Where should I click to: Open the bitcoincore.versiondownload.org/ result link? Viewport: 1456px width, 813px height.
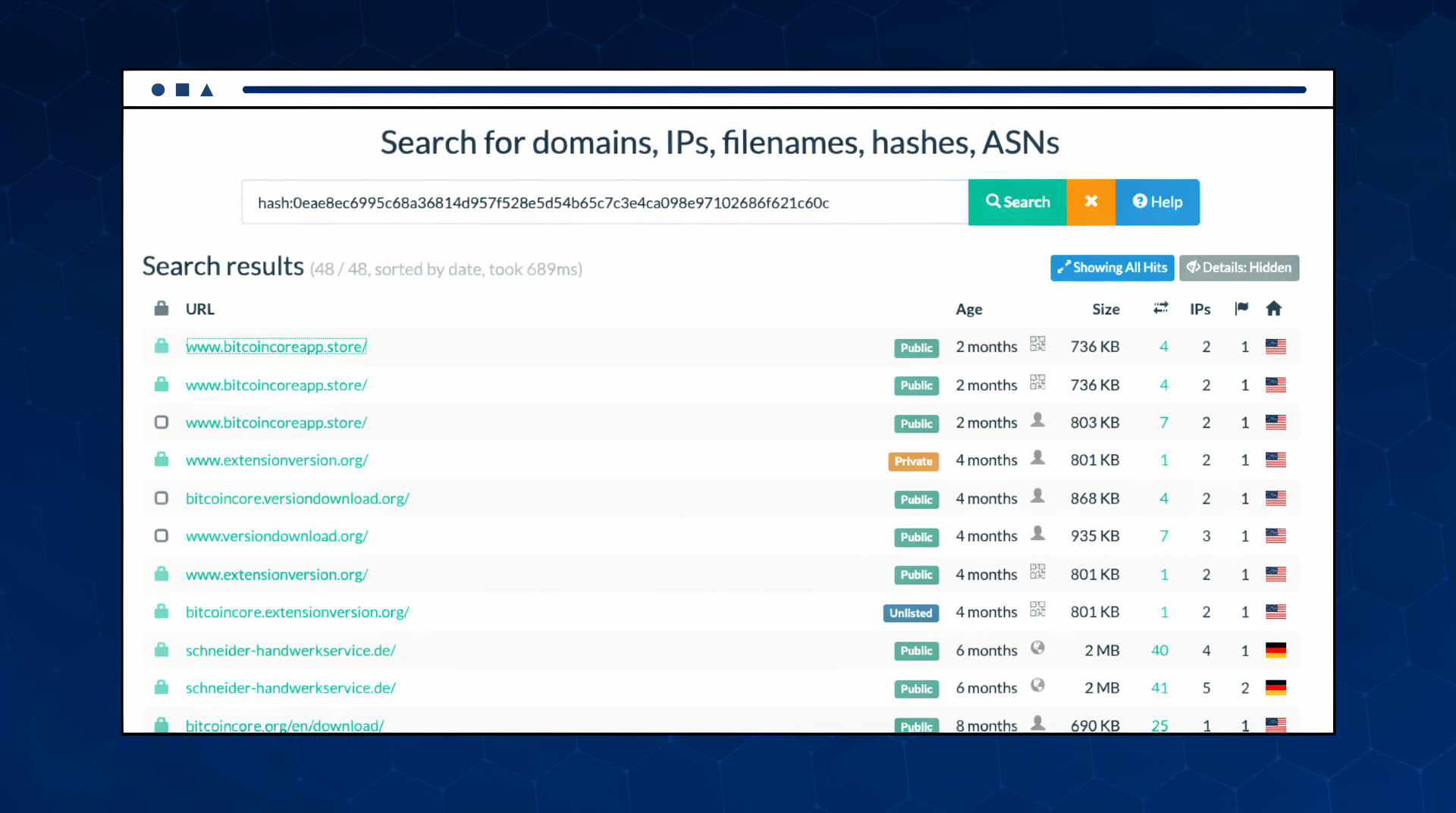(x=297, y=498)
